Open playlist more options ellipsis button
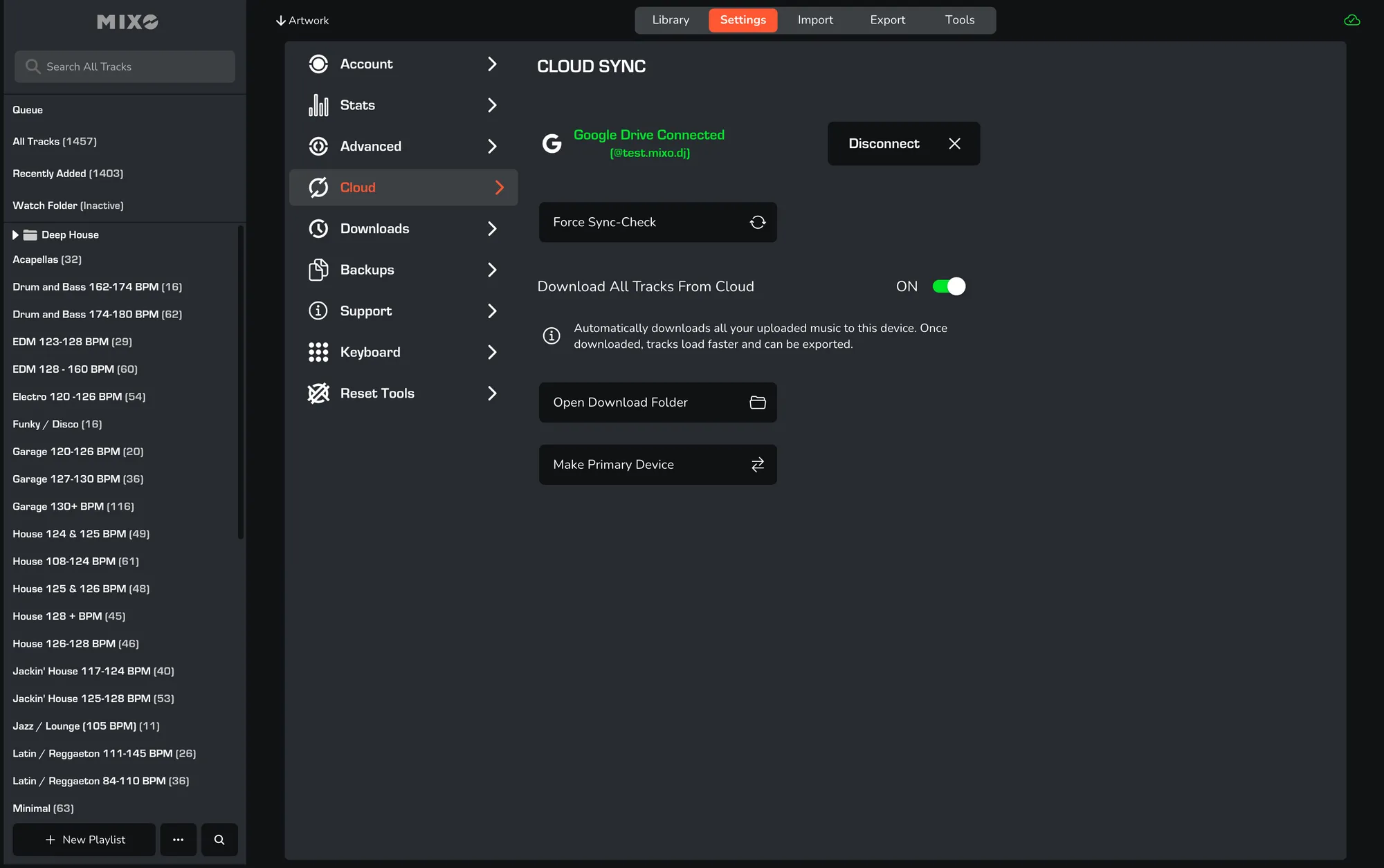Image resolution: width=1384 pixels, height=868 pixels. click(179, 840)
